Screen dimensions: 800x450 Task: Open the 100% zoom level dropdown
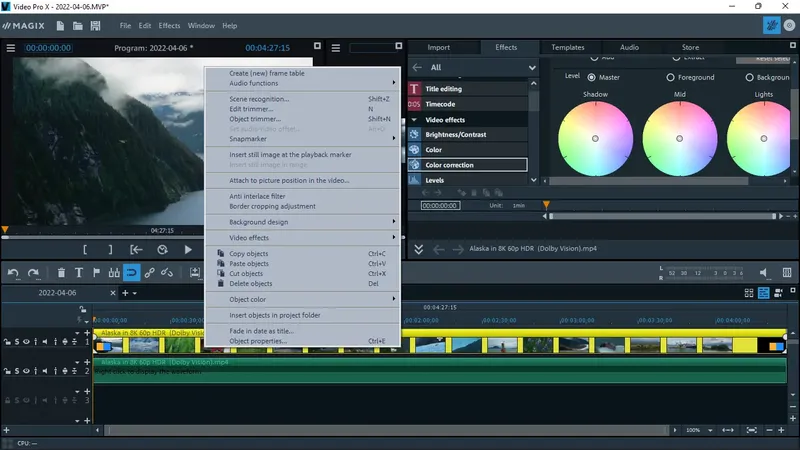coord(710,431)
